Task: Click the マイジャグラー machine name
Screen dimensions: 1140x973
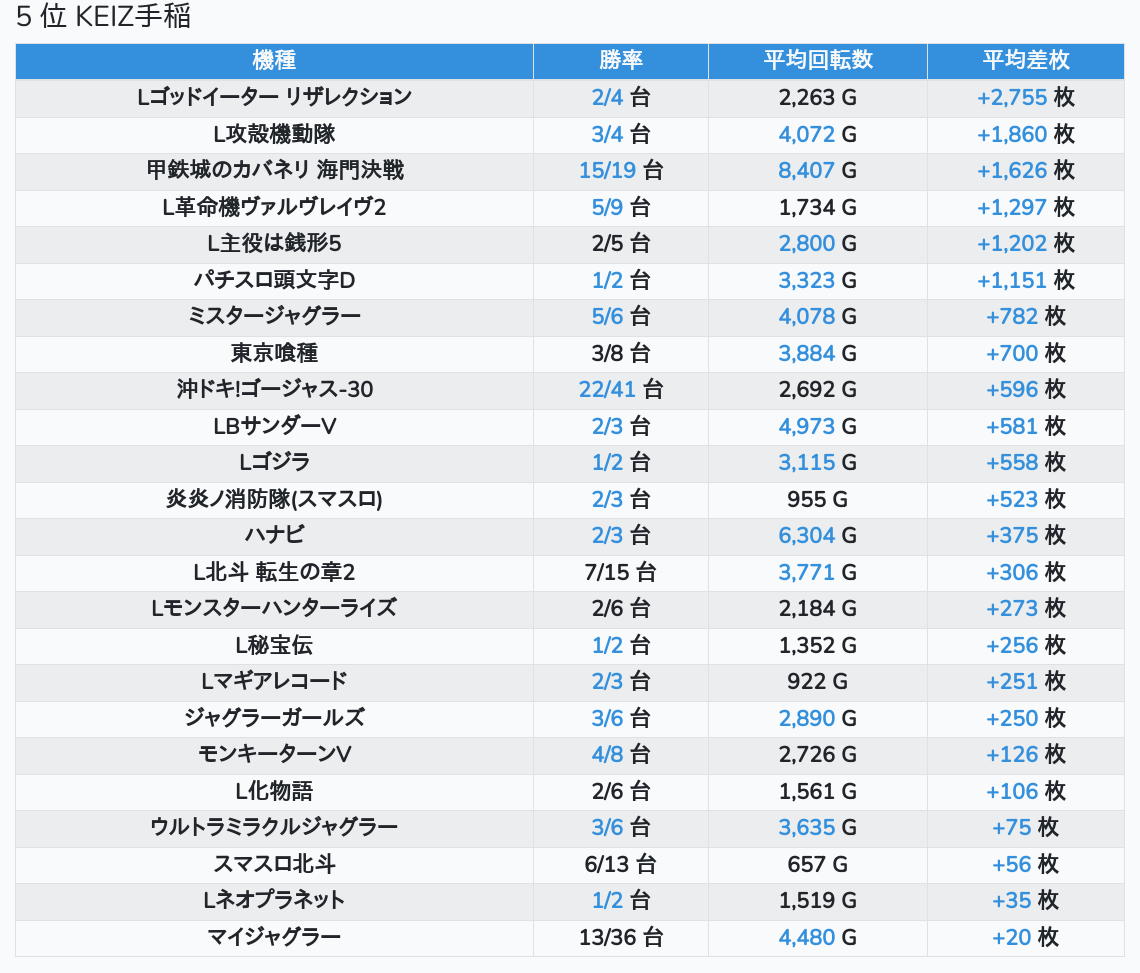Action: 274,937
